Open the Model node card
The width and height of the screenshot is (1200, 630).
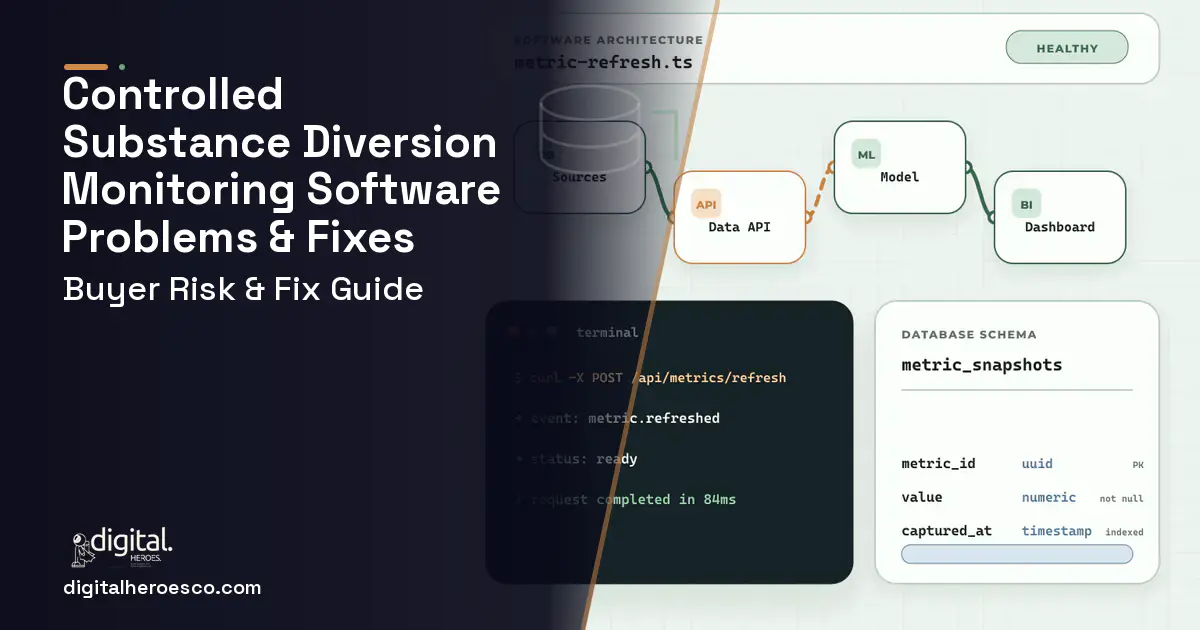[899, 167]
